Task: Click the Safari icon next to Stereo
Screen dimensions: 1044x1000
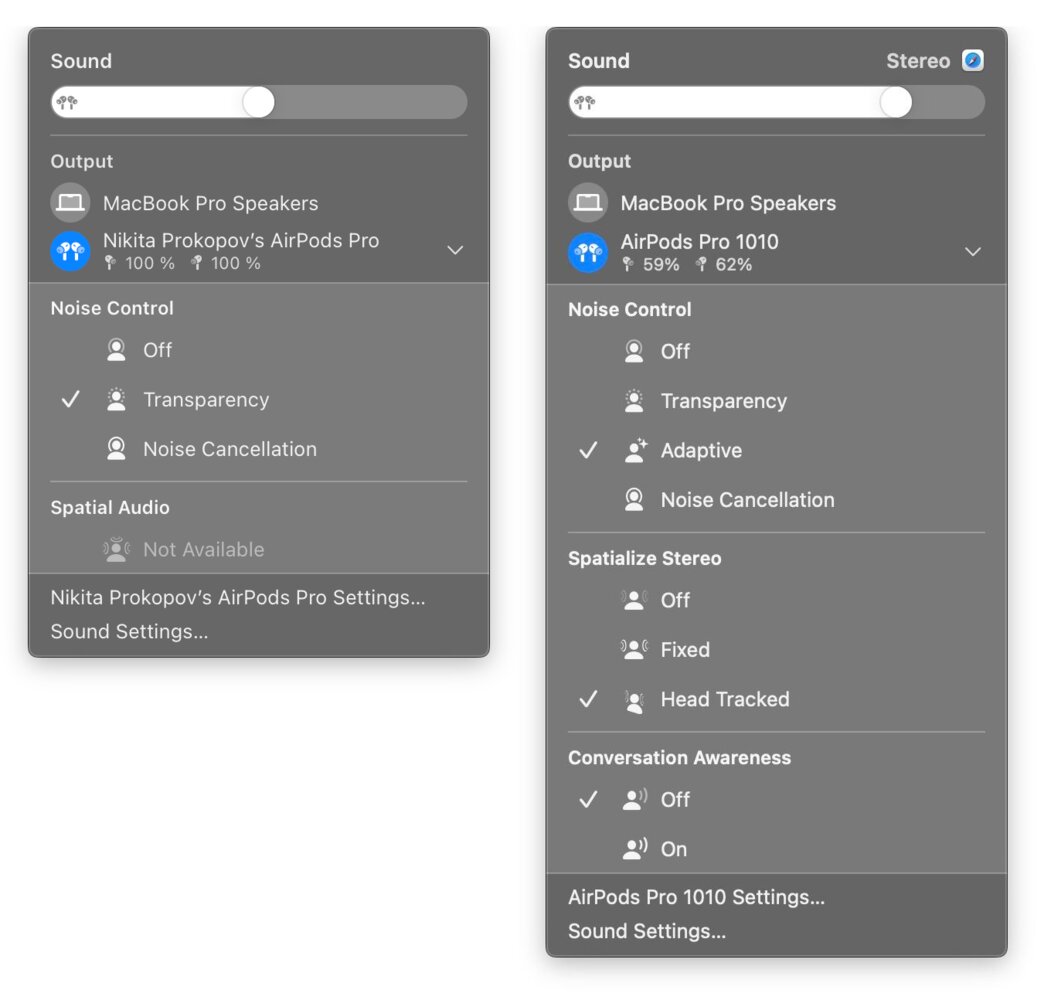Action: tap(973, 61)
